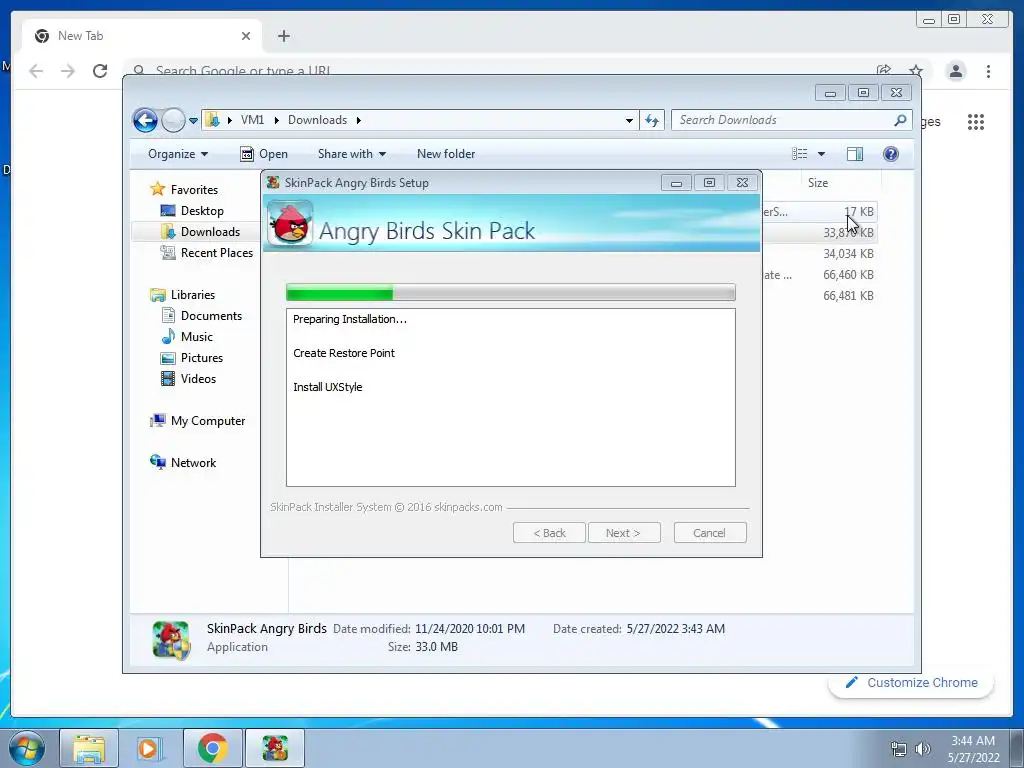Click the Explorer forward navigation arrow

tap(173, 120)
